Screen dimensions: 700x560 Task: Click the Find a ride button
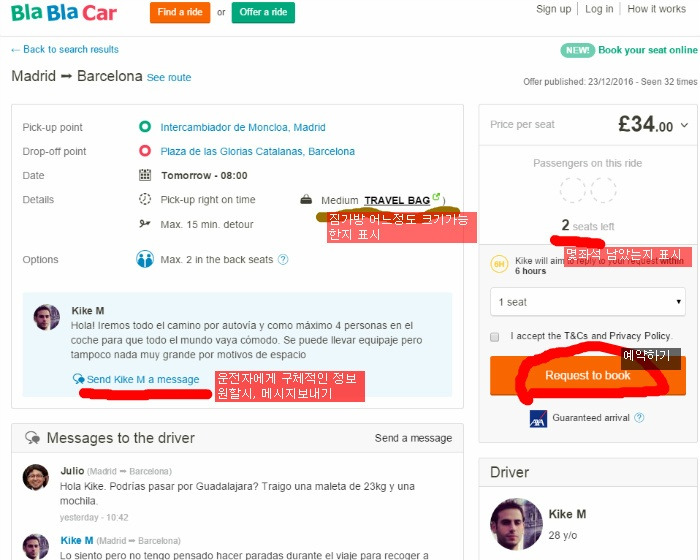click(x=180, y=12)
